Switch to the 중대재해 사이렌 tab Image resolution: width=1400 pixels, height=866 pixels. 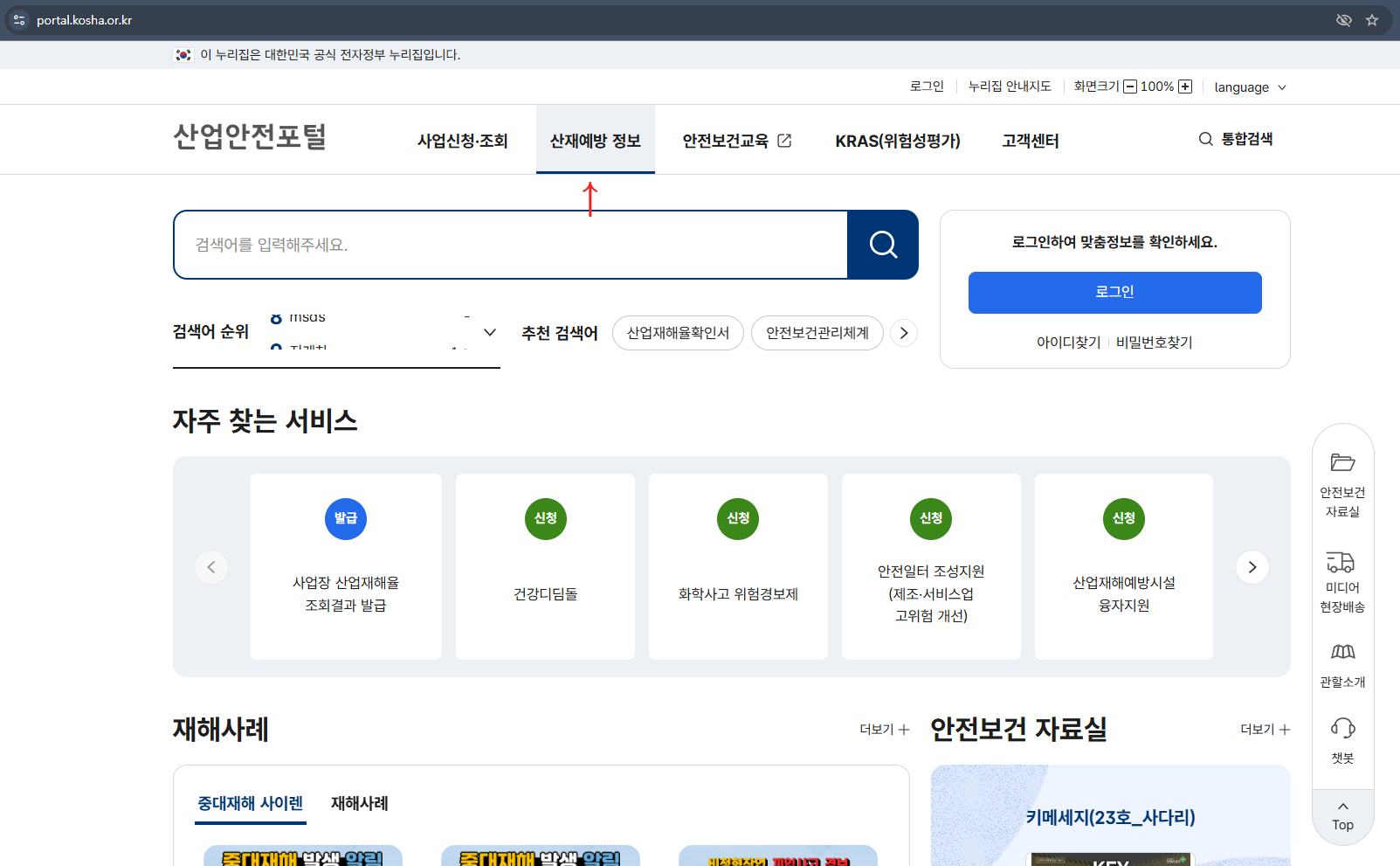point(251,803)
